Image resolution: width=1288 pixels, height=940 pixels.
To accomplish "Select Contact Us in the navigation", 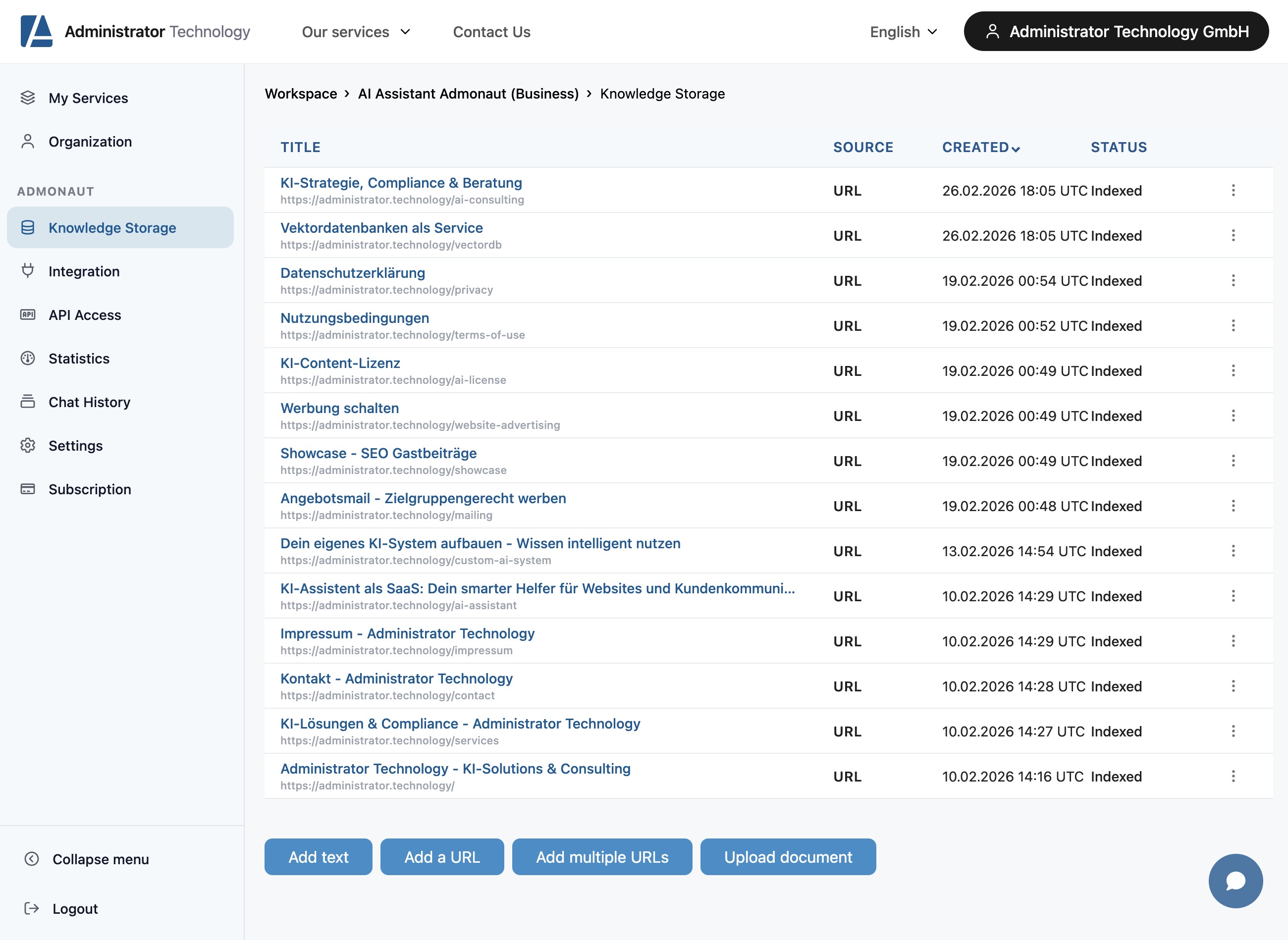I will click(491, 32).
